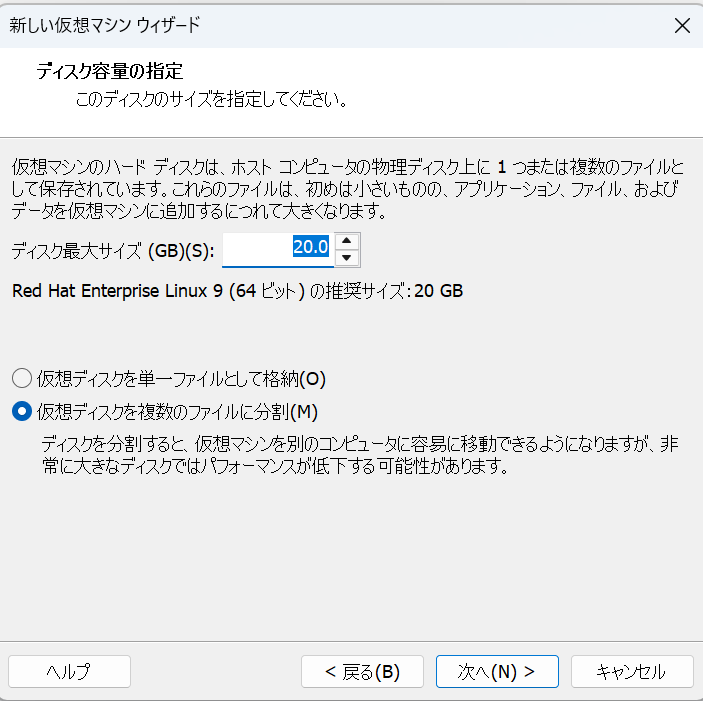The image size is (703, 701).
Task: Proceed with the 次へ(N) button
Action: pyautogui.click(x=496, y=672)
